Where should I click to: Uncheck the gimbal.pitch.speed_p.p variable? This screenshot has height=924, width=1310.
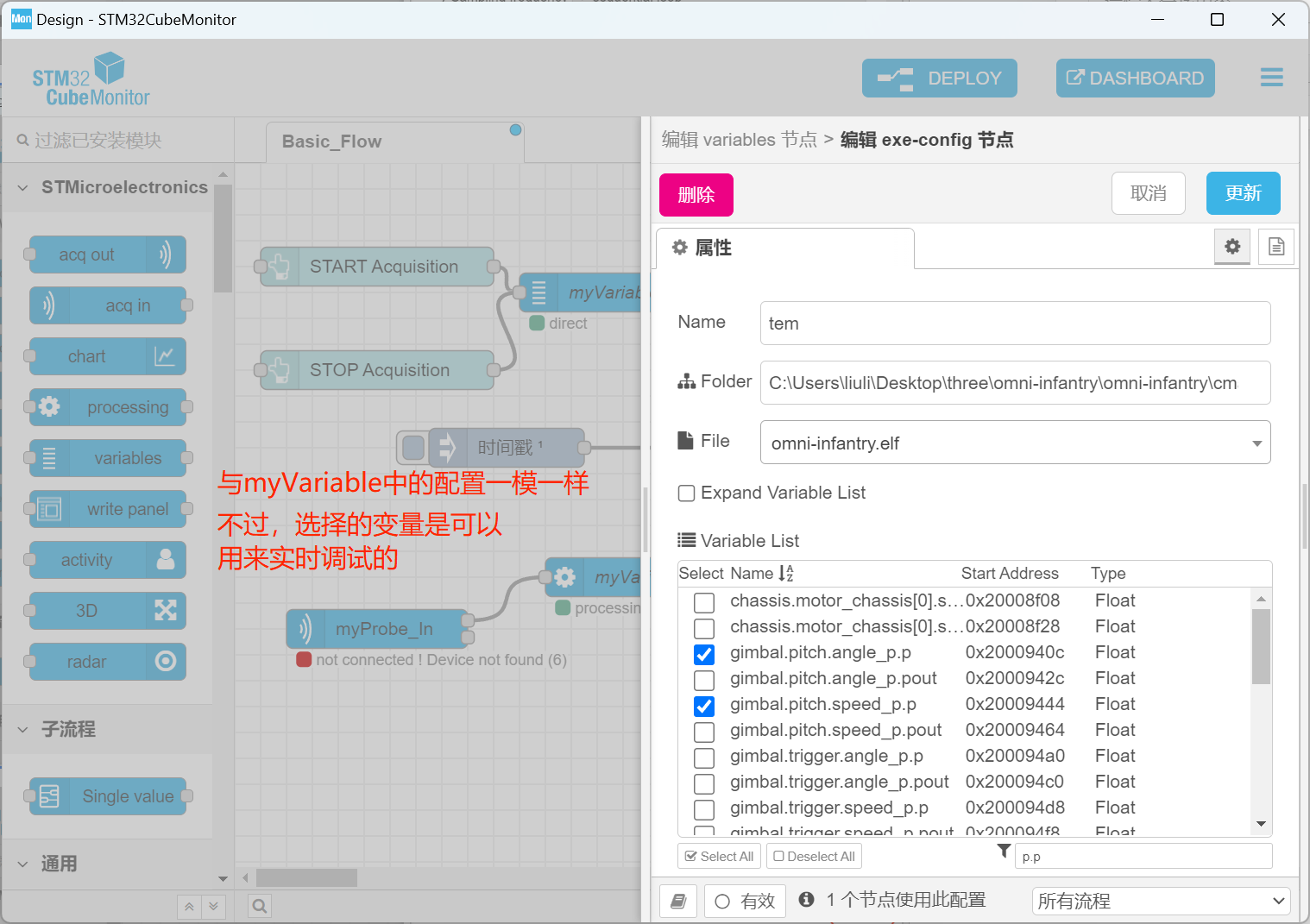point(704,706)
